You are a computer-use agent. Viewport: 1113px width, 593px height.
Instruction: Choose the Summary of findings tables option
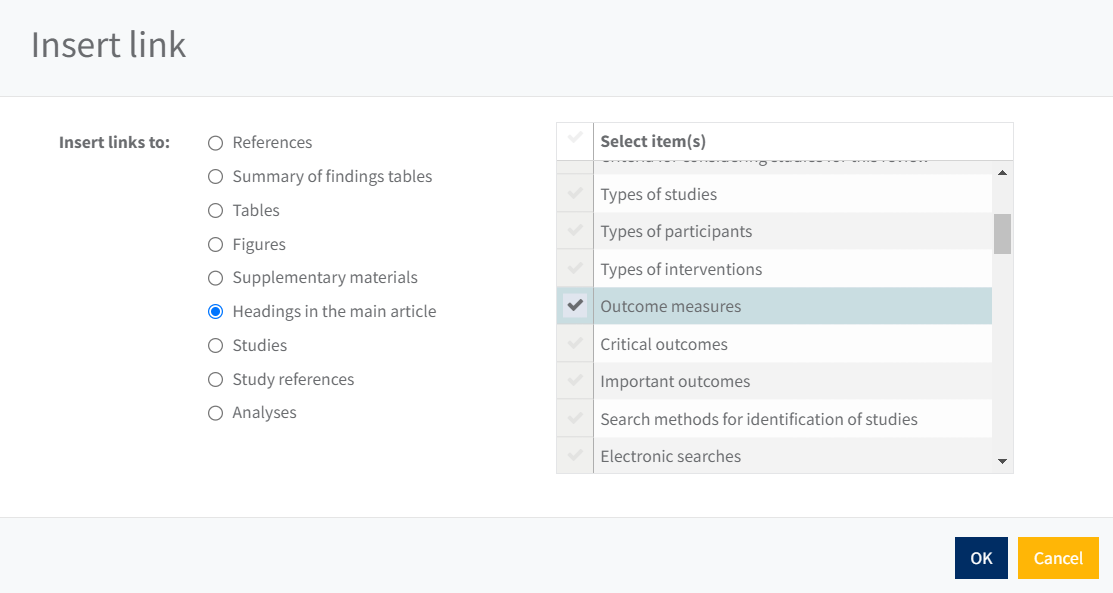(215, 177)
